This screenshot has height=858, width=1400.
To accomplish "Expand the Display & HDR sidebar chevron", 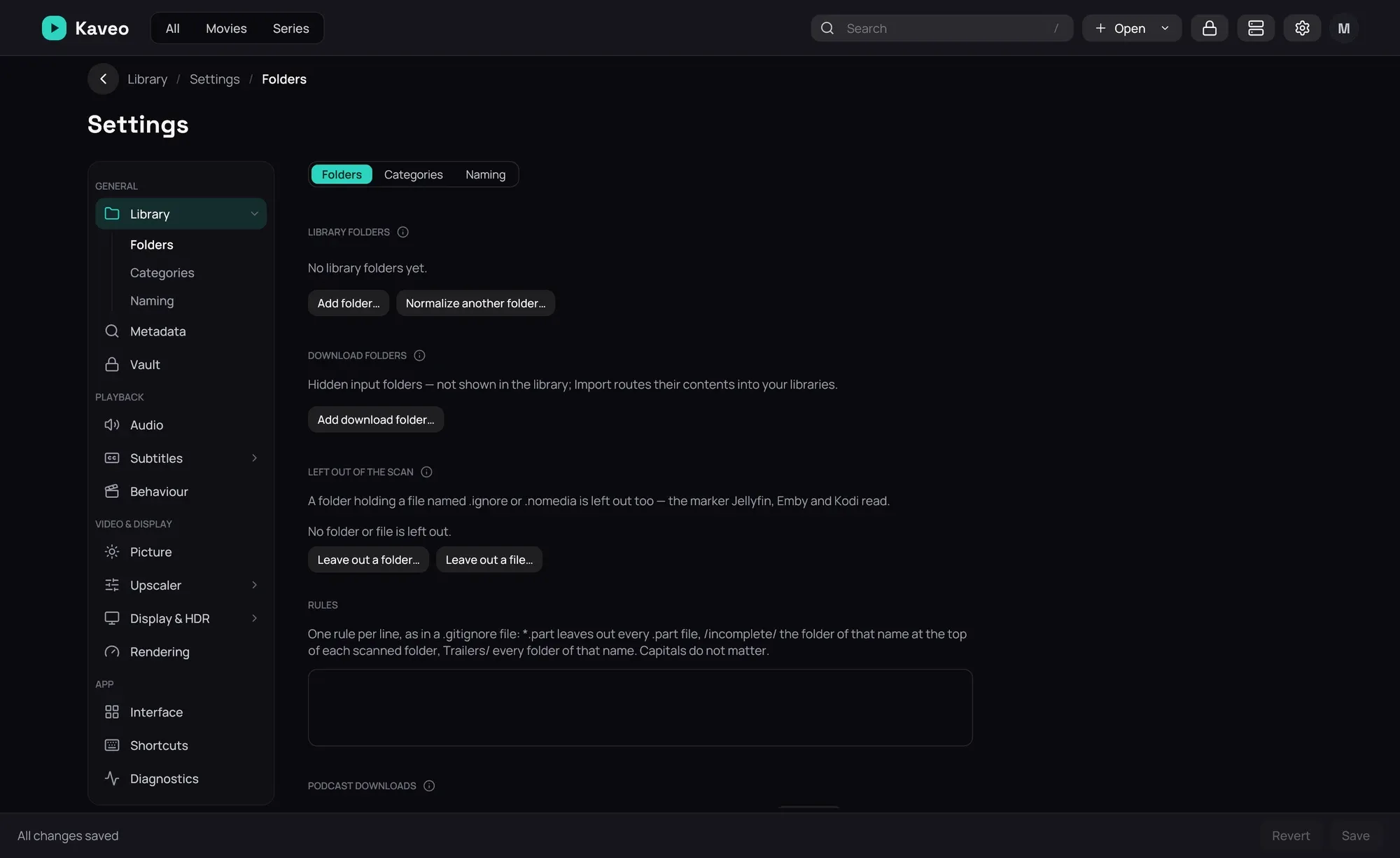I will click(254, 618).
